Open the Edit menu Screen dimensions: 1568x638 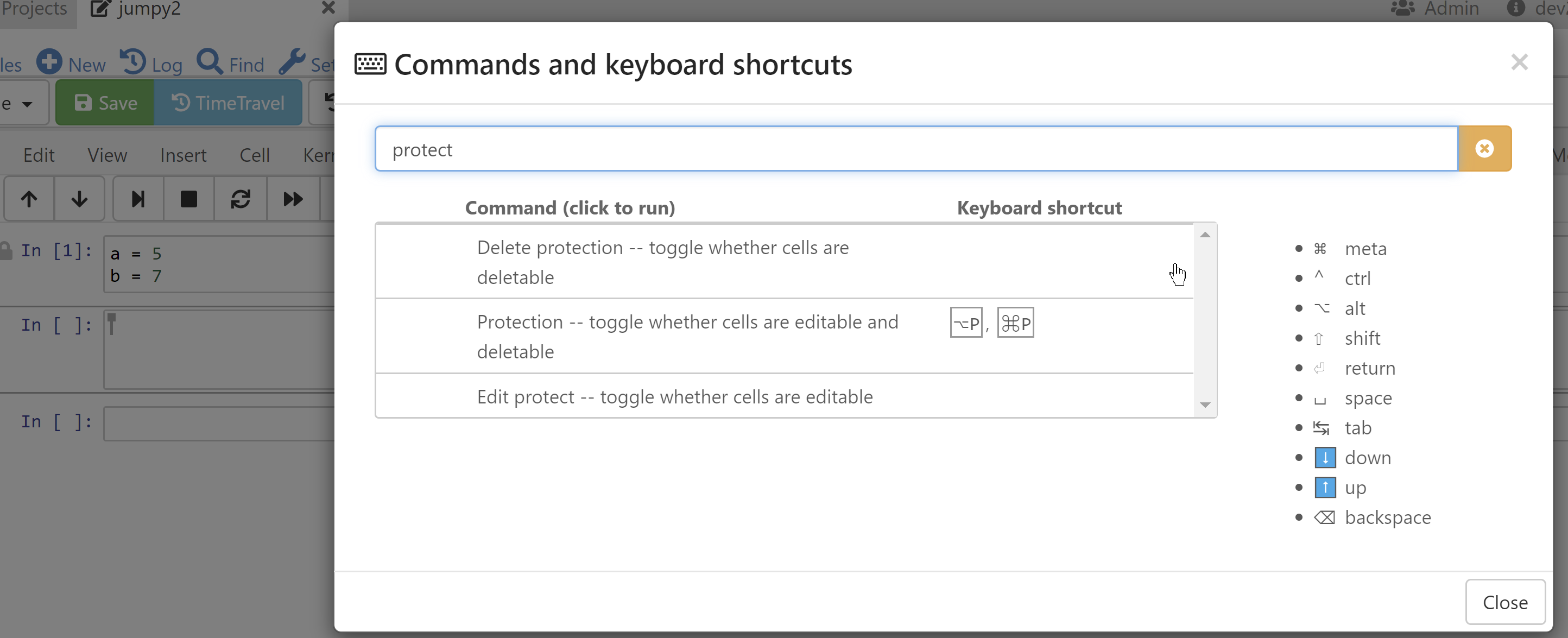pyautogui.click(x=39, y=155)
